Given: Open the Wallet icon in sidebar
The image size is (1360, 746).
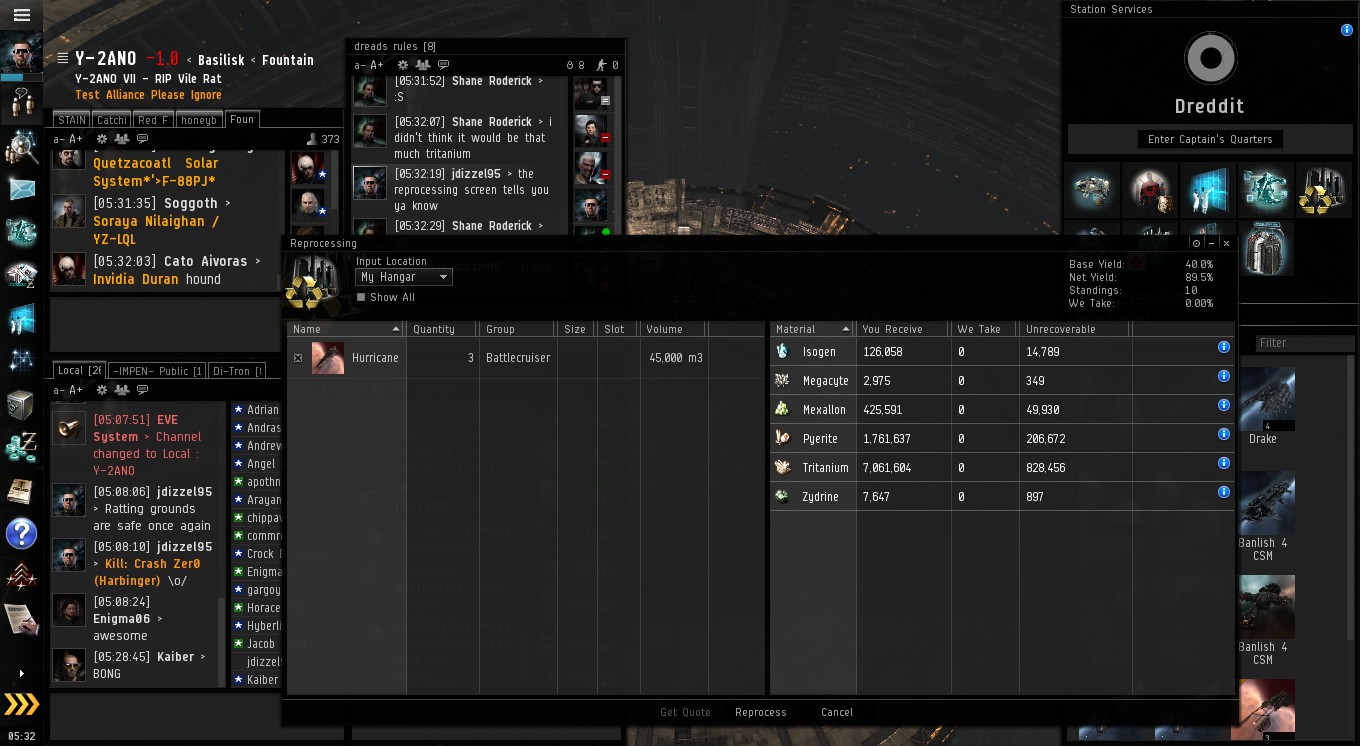Looking at the screenshot, I should click(x=21, y=447).
